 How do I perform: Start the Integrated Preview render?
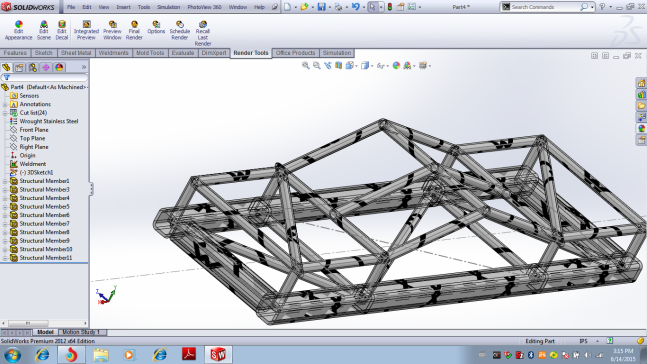pos(86,31)
